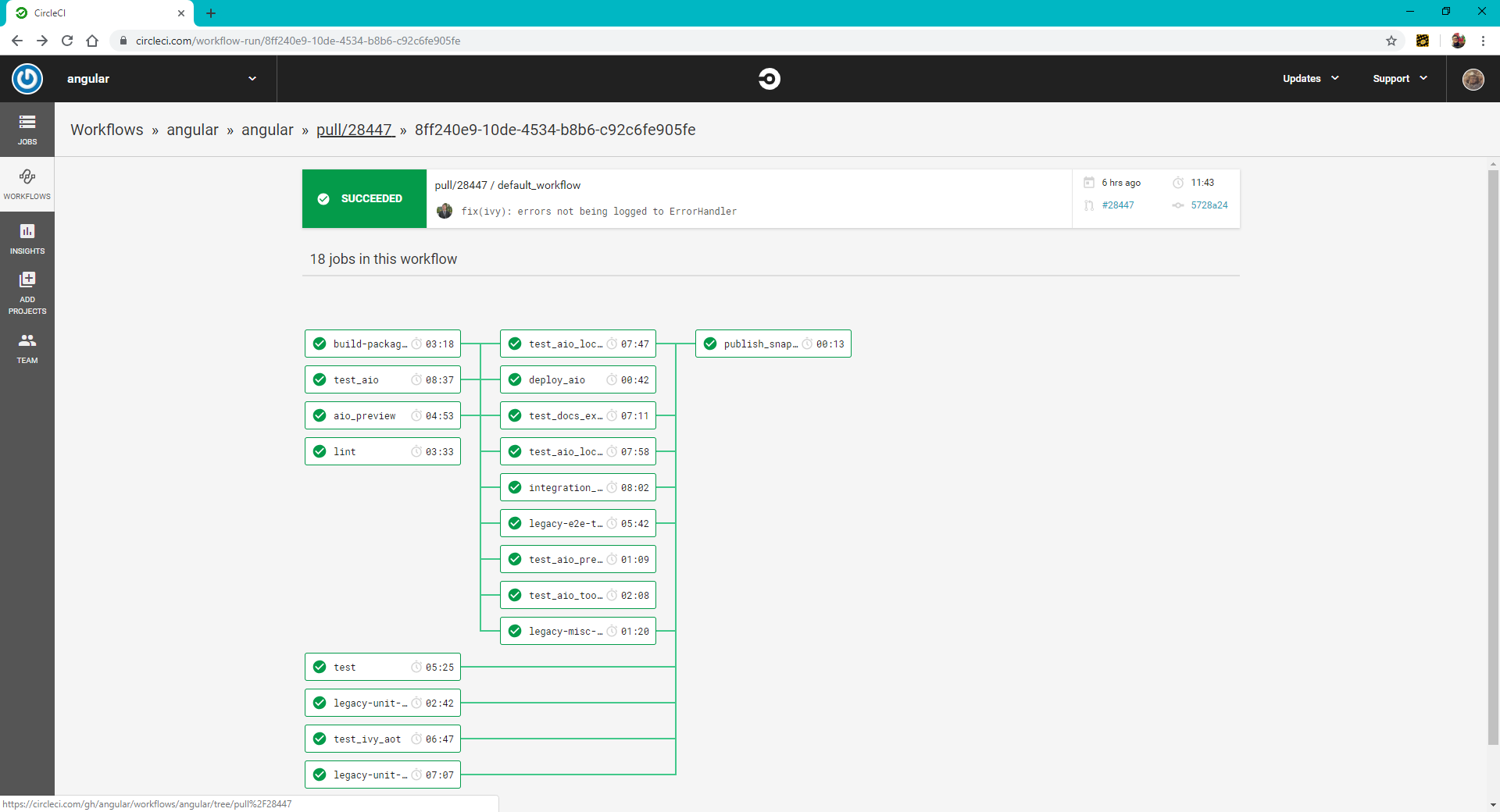Open the legacy-misc-... job
Viewport: 1500px width, 812px height.
tap(578, 631)
